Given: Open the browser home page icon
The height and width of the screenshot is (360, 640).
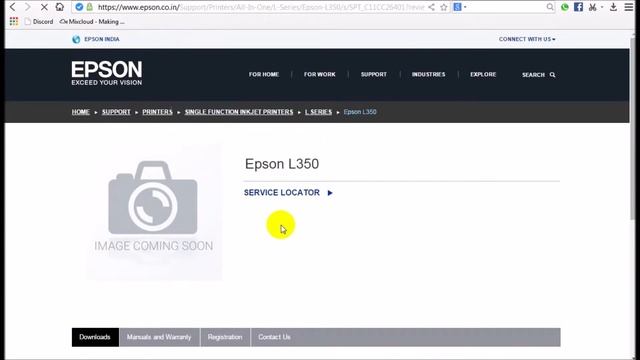Looking at the screenshot, I should 60,7.
